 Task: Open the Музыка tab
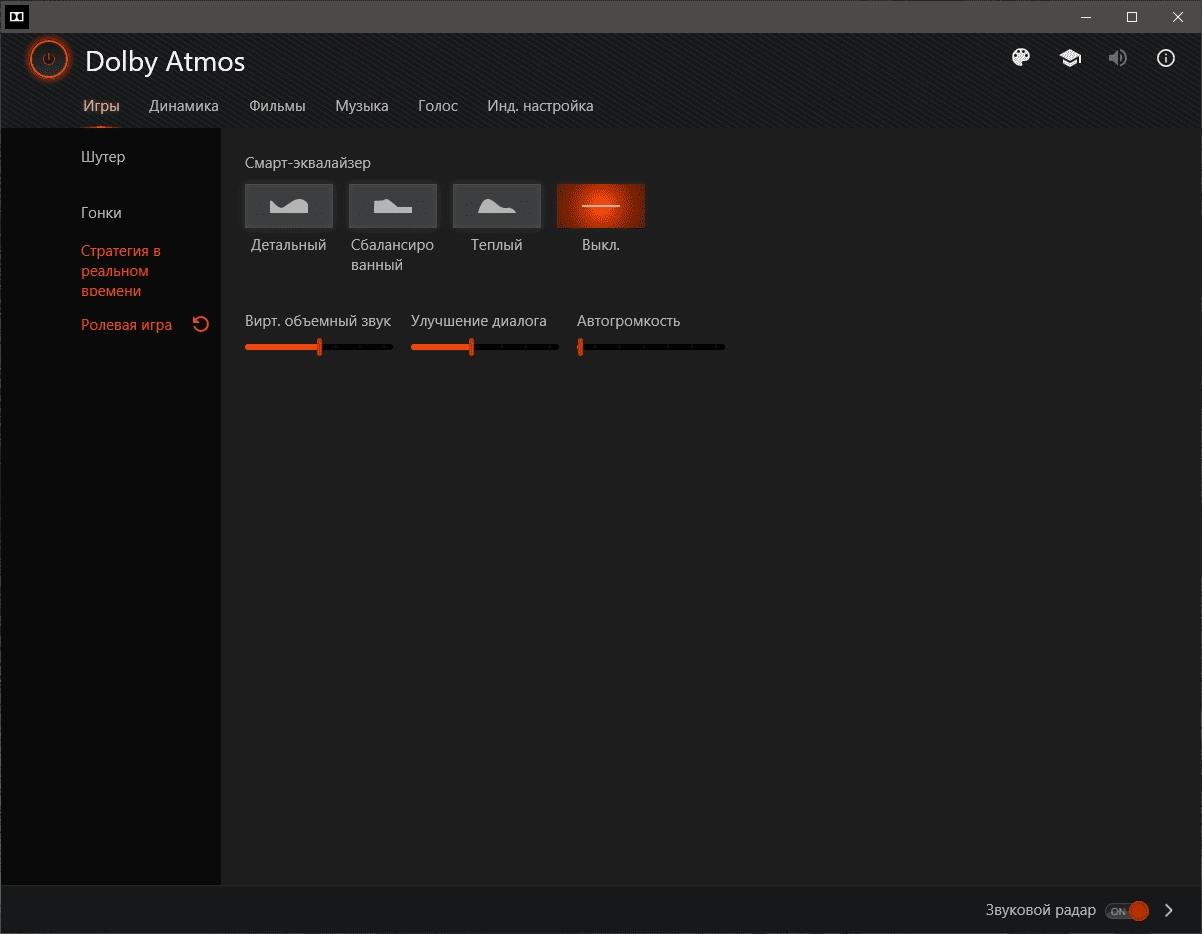point(362,106)
